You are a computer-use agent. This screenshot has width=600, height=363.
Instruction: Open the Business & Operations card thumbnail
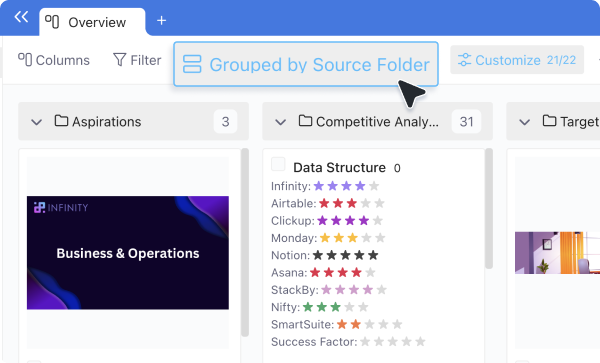click(x=128, y=252)
